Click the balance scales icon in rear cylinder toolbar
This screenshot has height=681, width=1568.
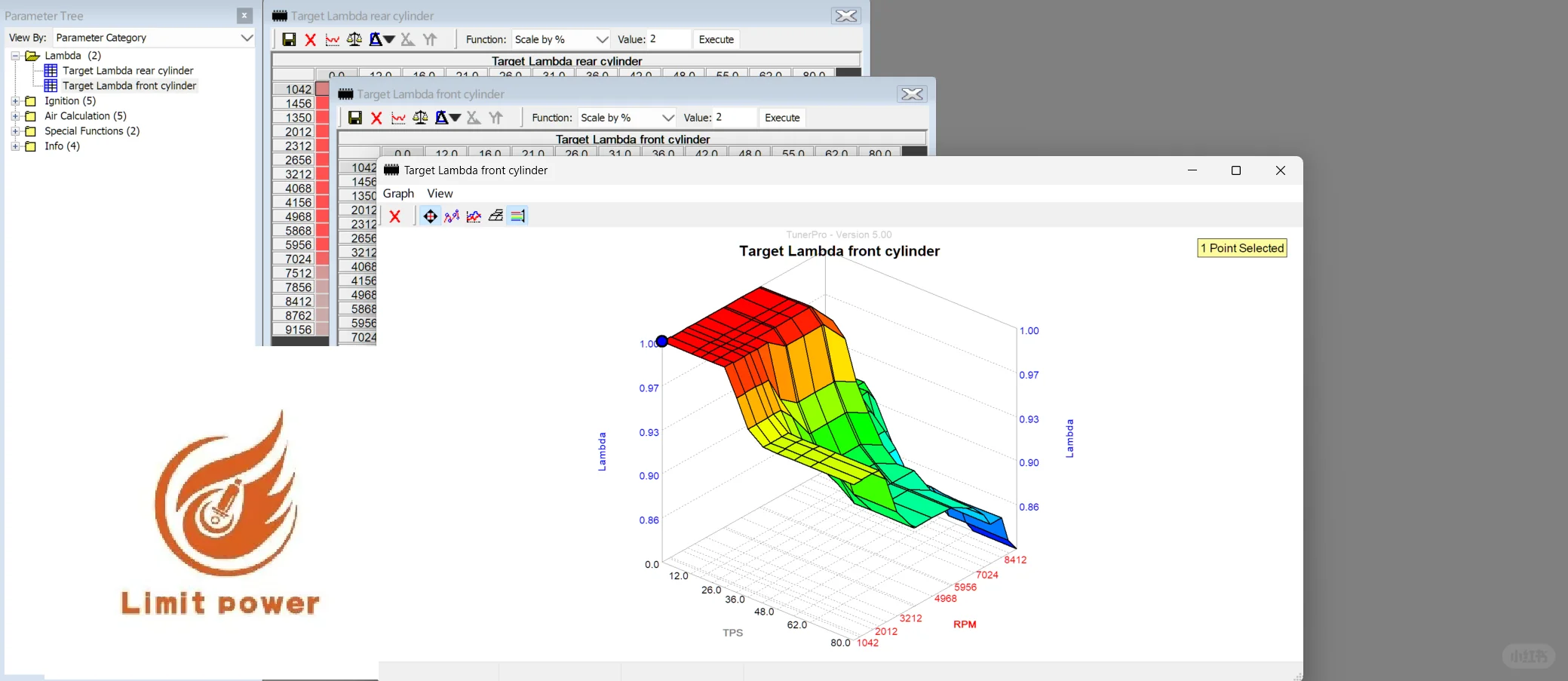354,39
